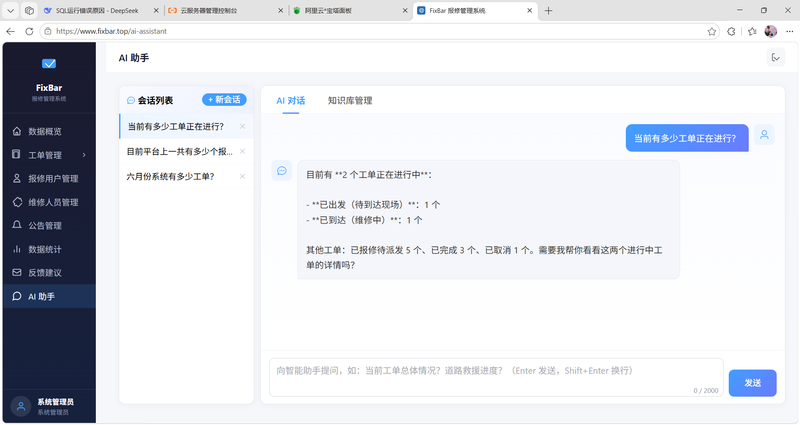This screenshot has height=425, width=800.
Task: Click the bar chart icon beside 数据统计
Action: tap(17, 249)
